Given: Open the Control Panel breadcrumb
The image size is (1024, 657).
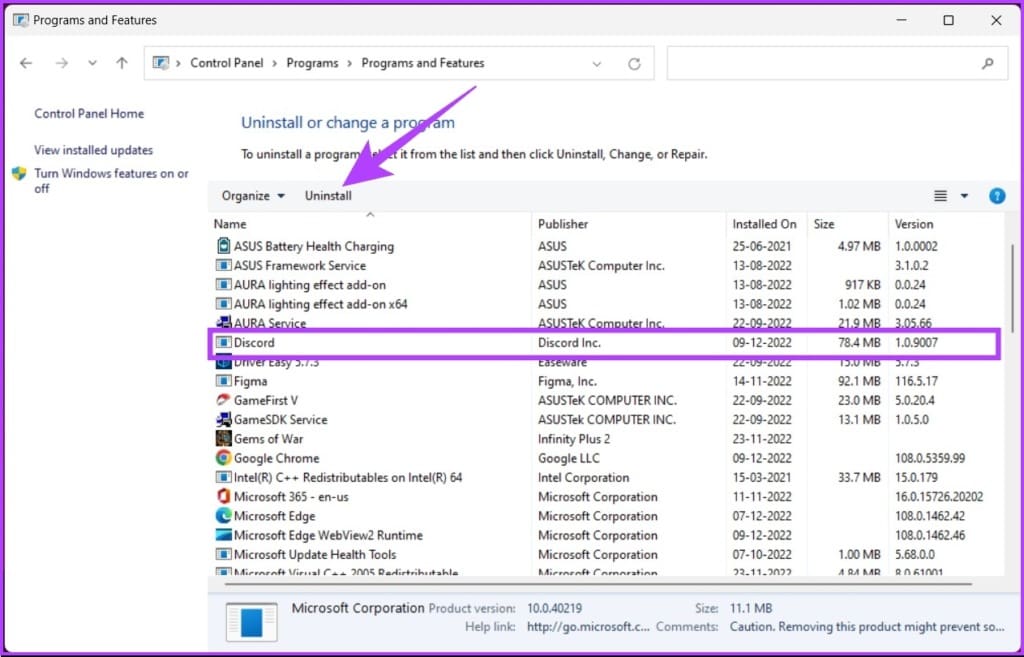Looking at the screenshot, I should [x=227, y=63].
